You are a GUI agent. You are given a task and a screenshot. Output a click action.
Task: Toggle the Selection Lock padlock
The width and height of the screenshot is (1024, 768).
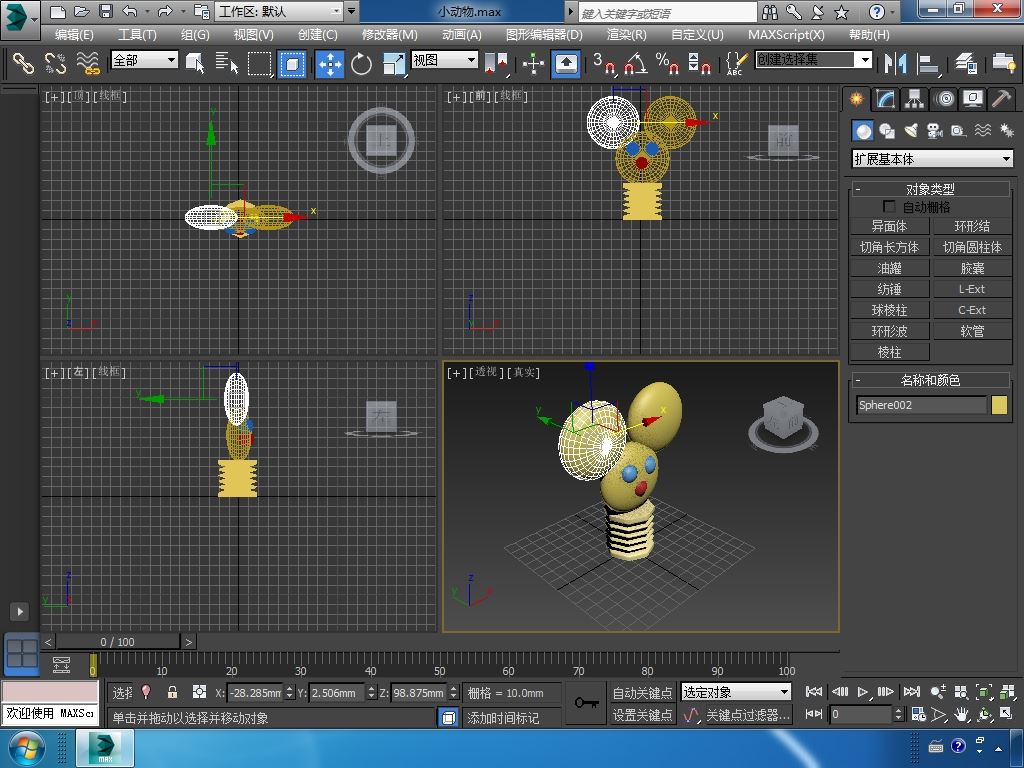point(172,692)
